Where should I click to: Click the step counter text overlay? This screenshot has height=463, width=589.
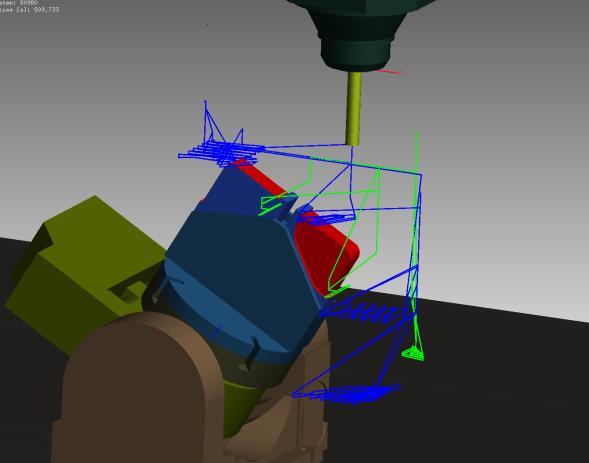pyautogui.click(x=19, y=3)
